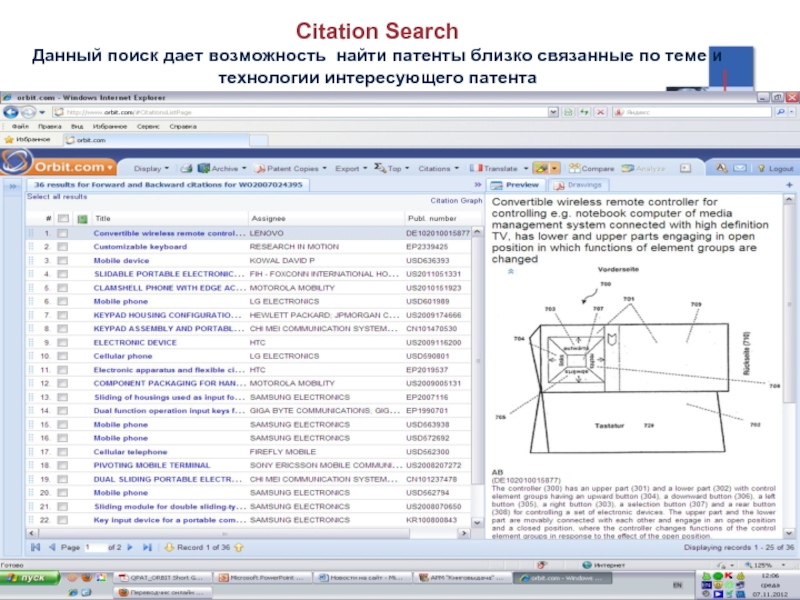Collapse the drawing with double-chevron icon

(511, 271)
